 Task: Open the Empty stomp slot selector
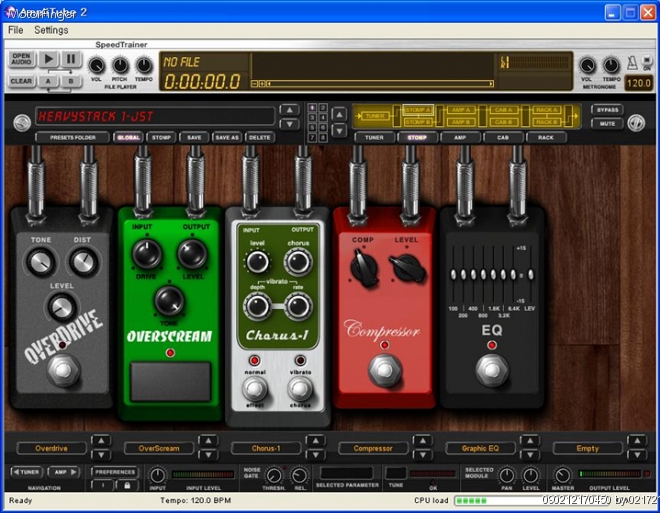[588, 449]
